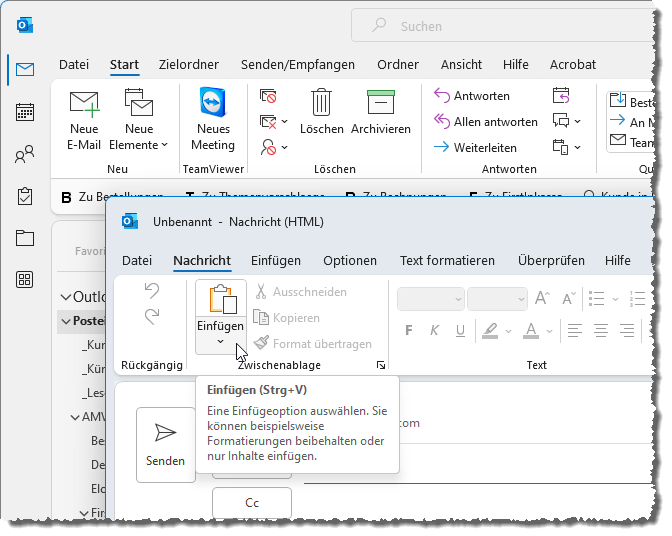Image resolution: width=672 pixels, height=536 pixels.
Task: Open bullet list style dropdown
Action: tap(615, 299)
